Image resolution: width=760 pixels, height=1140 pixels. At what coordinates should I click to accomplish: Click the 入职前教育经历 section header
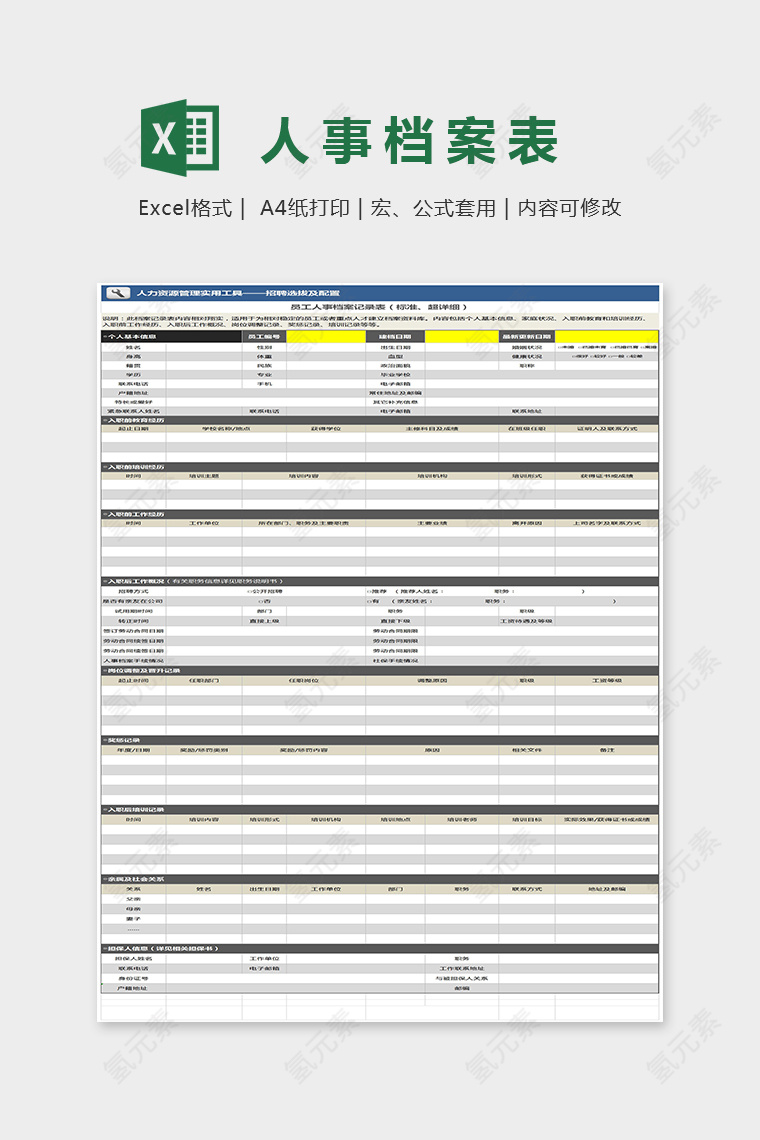point(380,420)
